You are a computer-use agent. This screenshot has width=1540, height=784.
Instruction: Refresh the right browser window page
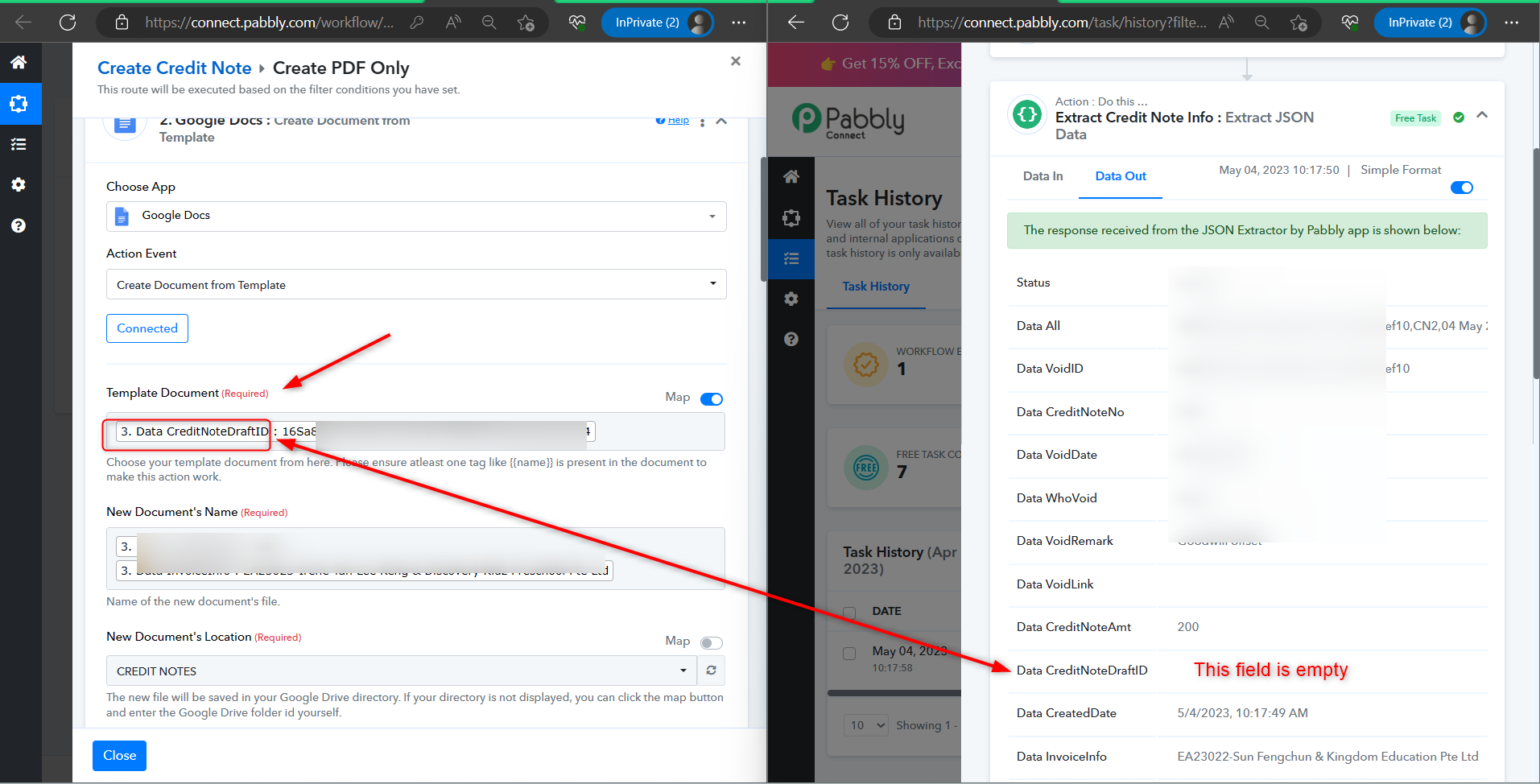point(840,23)
